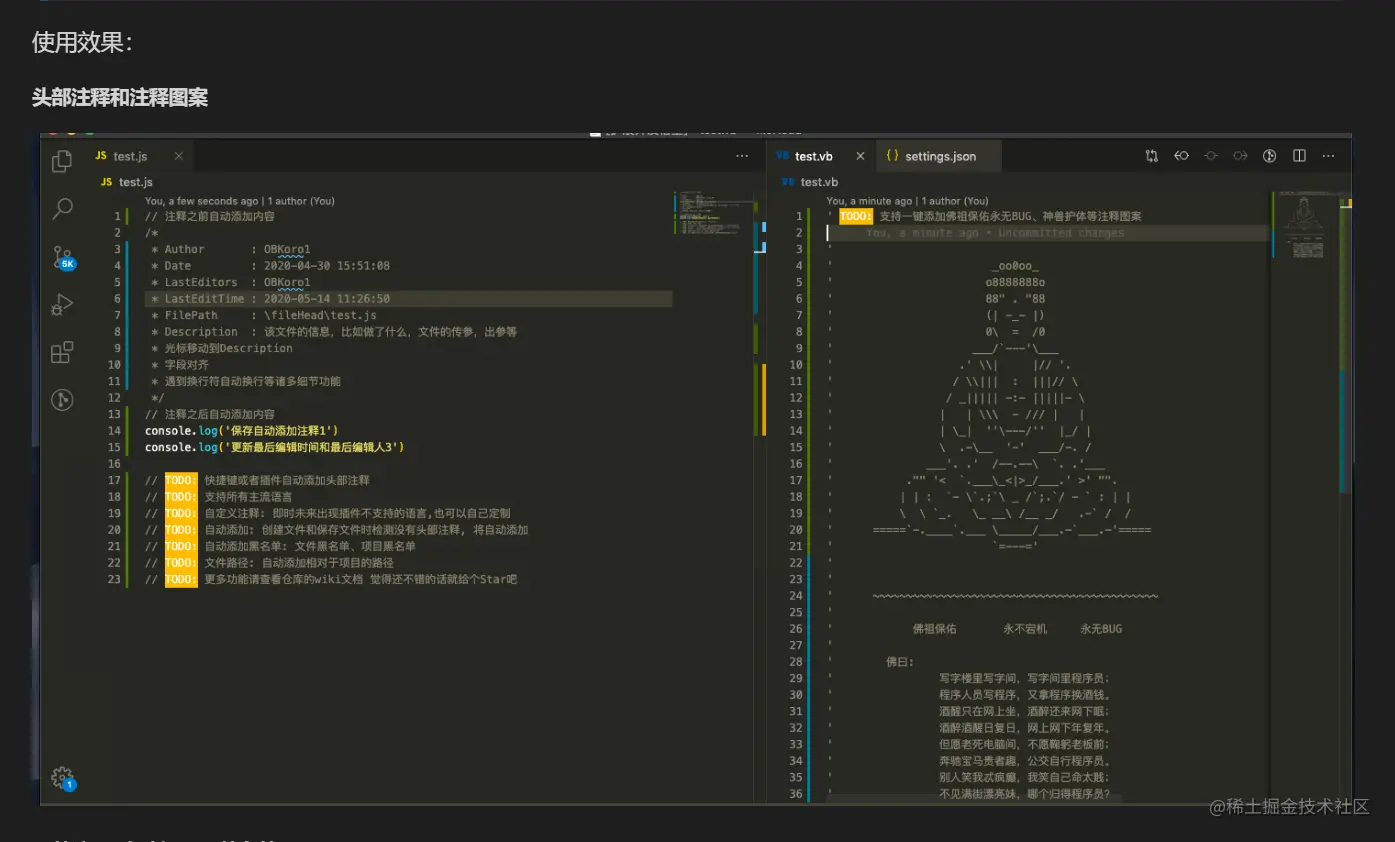Click the Date value "2020-04-30 15:51:08"
Image resolution: width=1395 pixels, height=842 pixels.
coord(327,266)
